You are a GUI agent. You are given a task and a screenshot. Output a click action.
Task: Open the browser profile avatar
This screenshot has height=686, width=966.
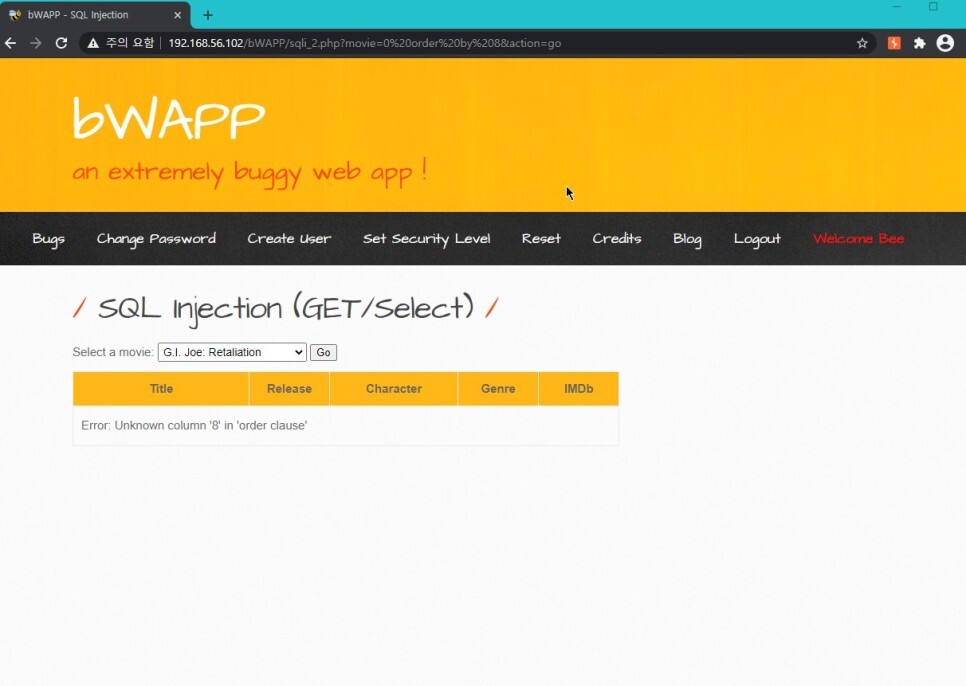click(945, 43)
